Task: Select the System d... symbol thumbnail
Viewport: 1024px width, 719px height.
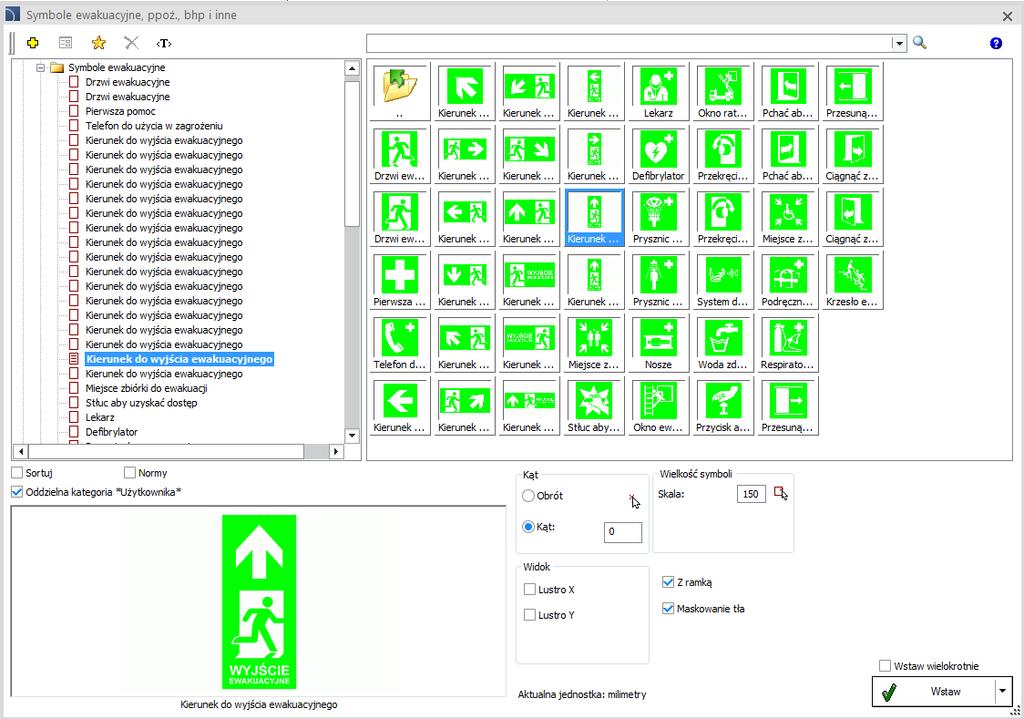Action: pos(723,281)
